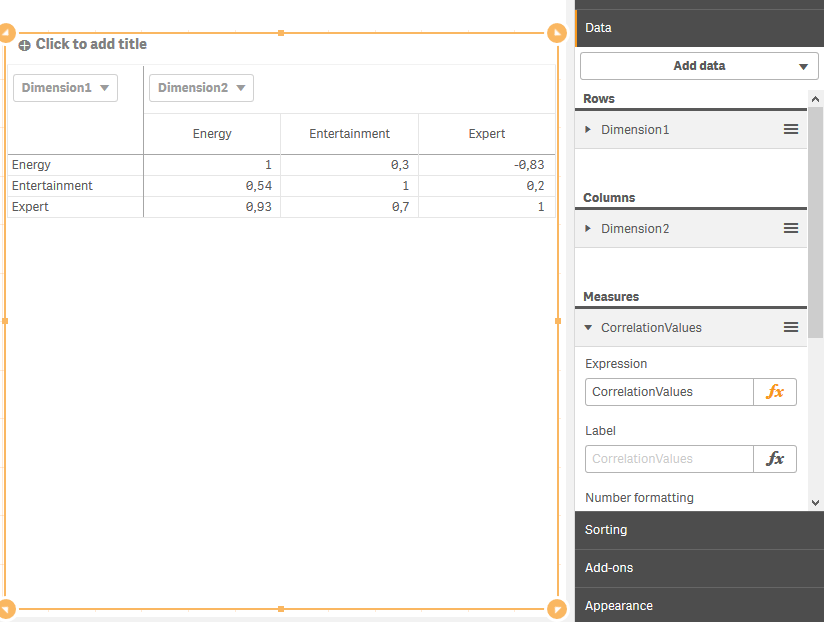
Task: Click the Label input field
Action: pyautogui.click(x=668, y=459)
